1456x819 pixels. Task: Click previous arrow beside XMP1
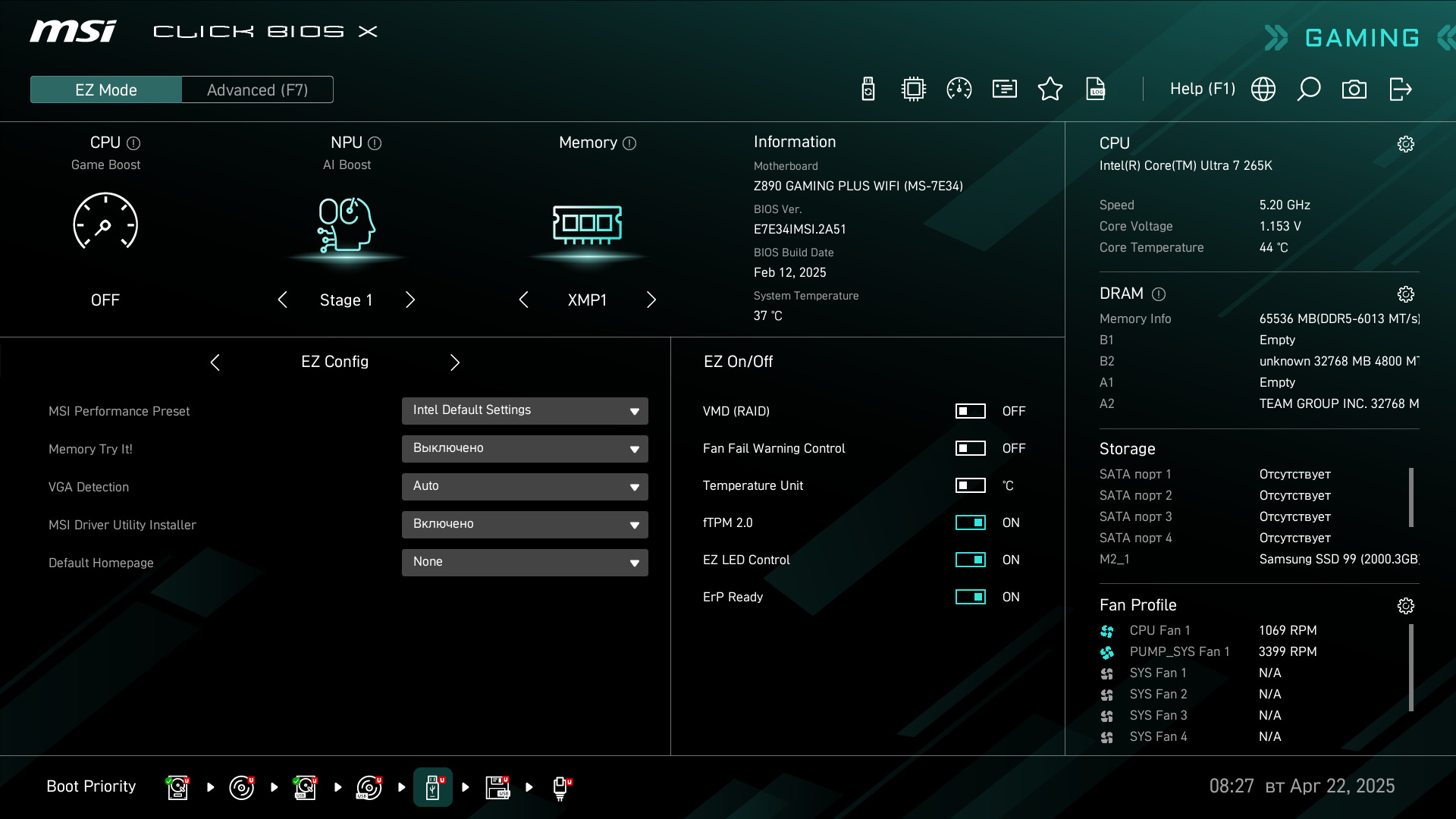(x=523, y=300)
